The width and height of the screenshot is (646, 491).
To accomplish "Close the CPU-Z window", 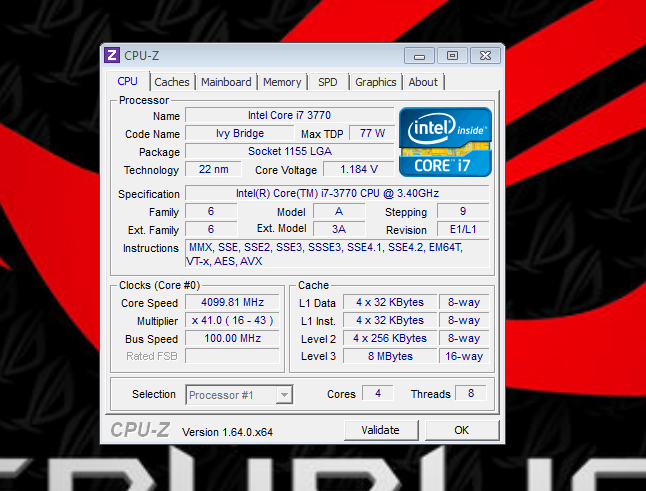I will [485, 56].
